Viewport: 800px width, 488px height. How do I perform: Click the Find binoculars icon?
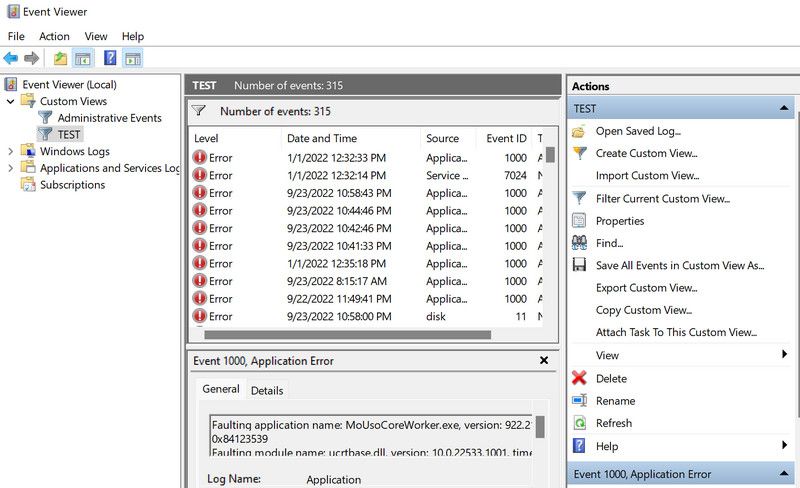tap(579, 243)
